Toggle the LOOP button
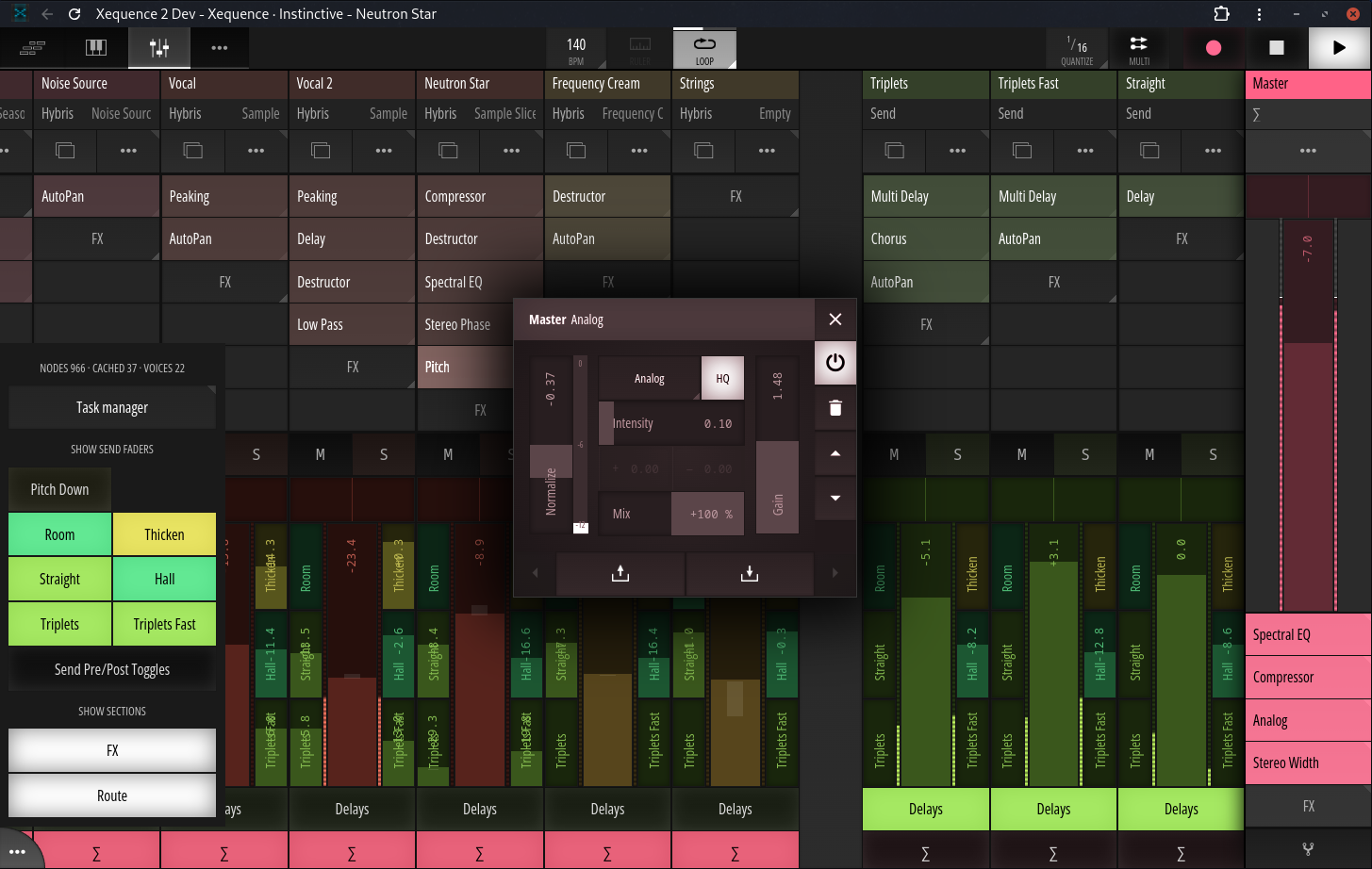This screenshot has height=869, width=1372. (x=704, y=48)
